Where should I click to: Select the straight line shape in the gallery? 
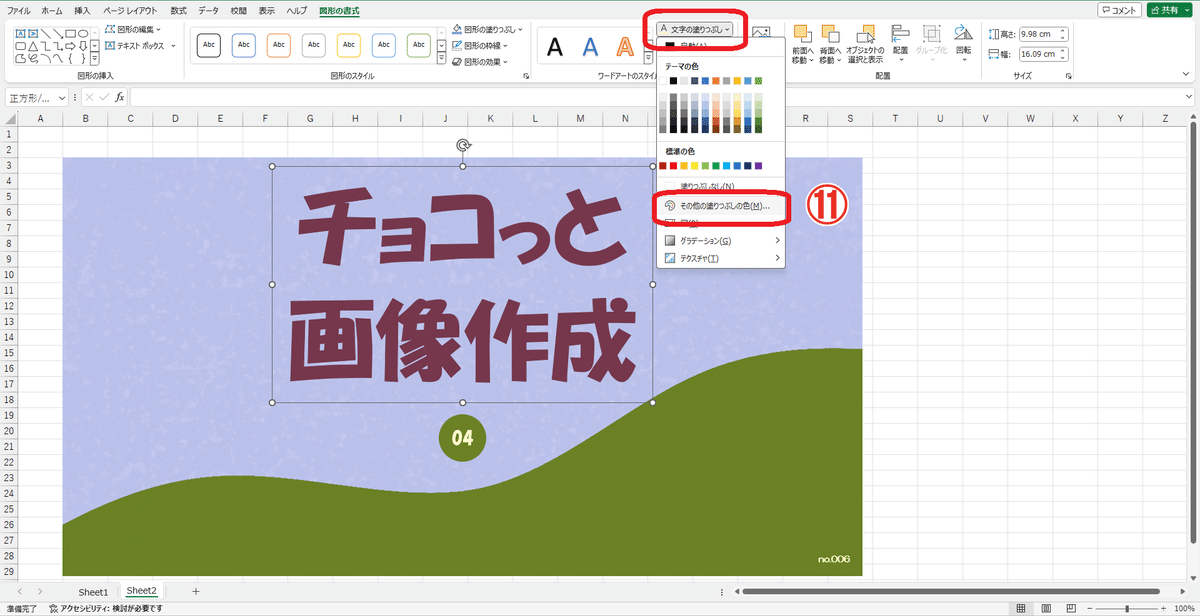48,33
